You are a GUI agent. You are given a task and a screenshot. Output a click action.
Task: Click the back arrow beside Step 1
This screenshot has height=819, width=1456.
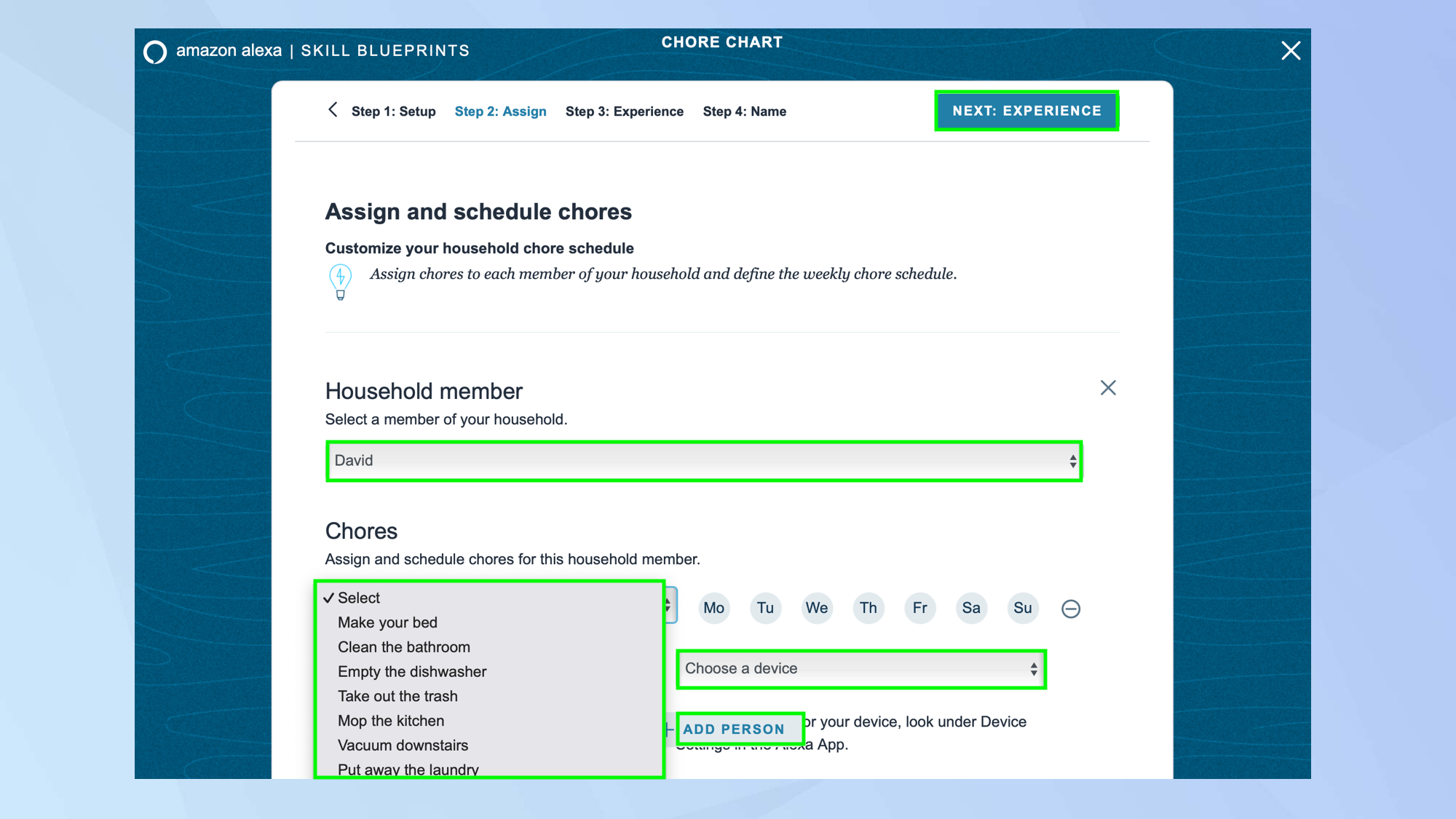click(333, 110)
